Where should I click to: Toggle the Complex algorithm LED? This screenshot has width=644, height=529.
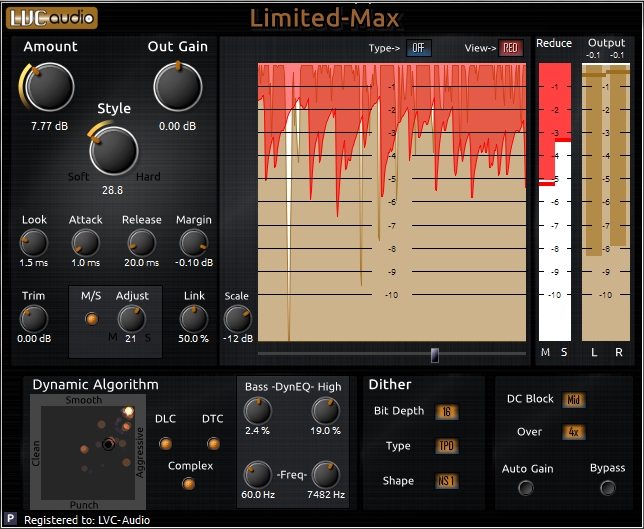(189, 484)
